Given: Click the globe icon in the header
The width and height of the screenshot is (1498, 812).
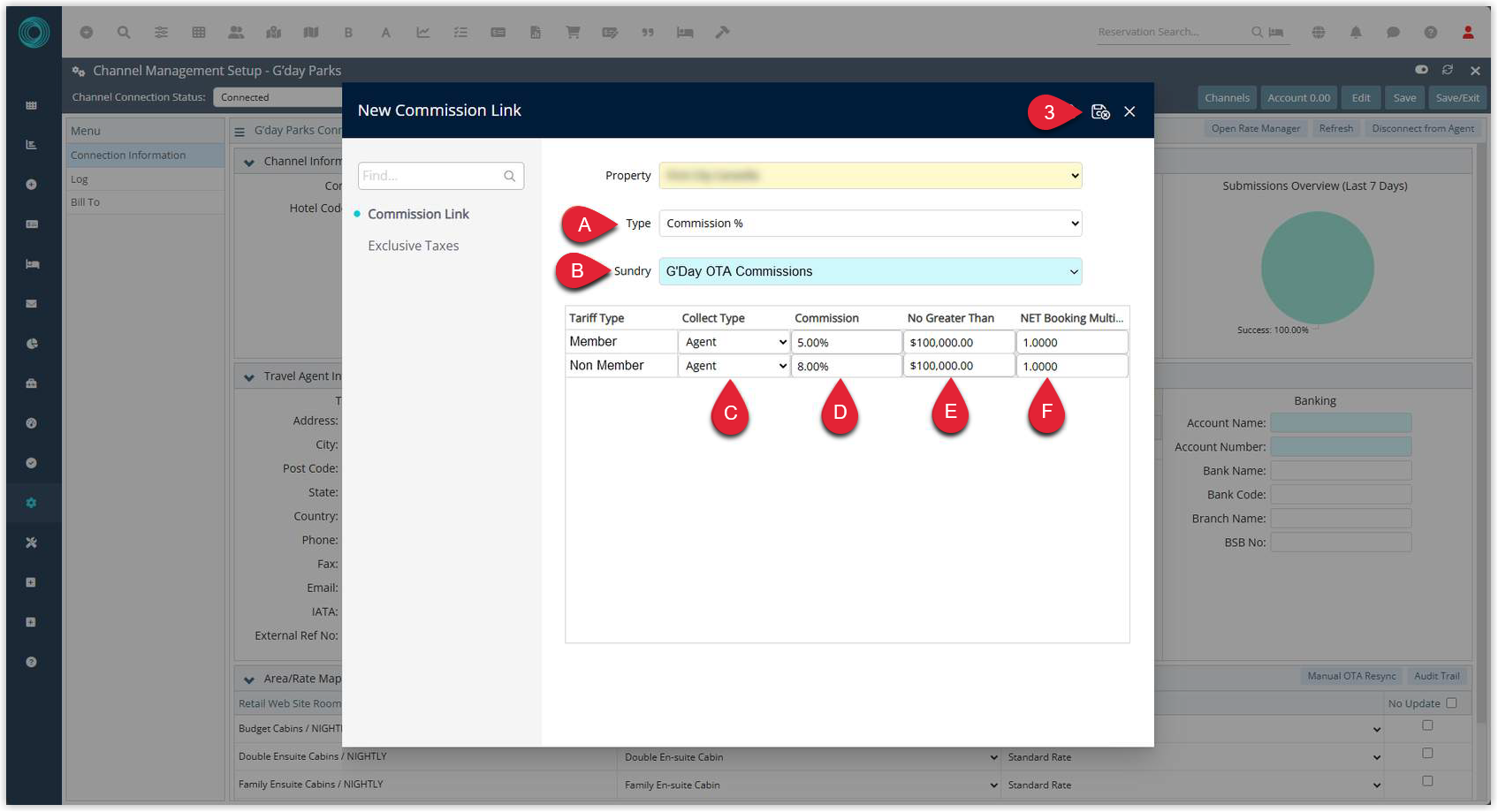Looking at the screenshot, I should 1319,32.
